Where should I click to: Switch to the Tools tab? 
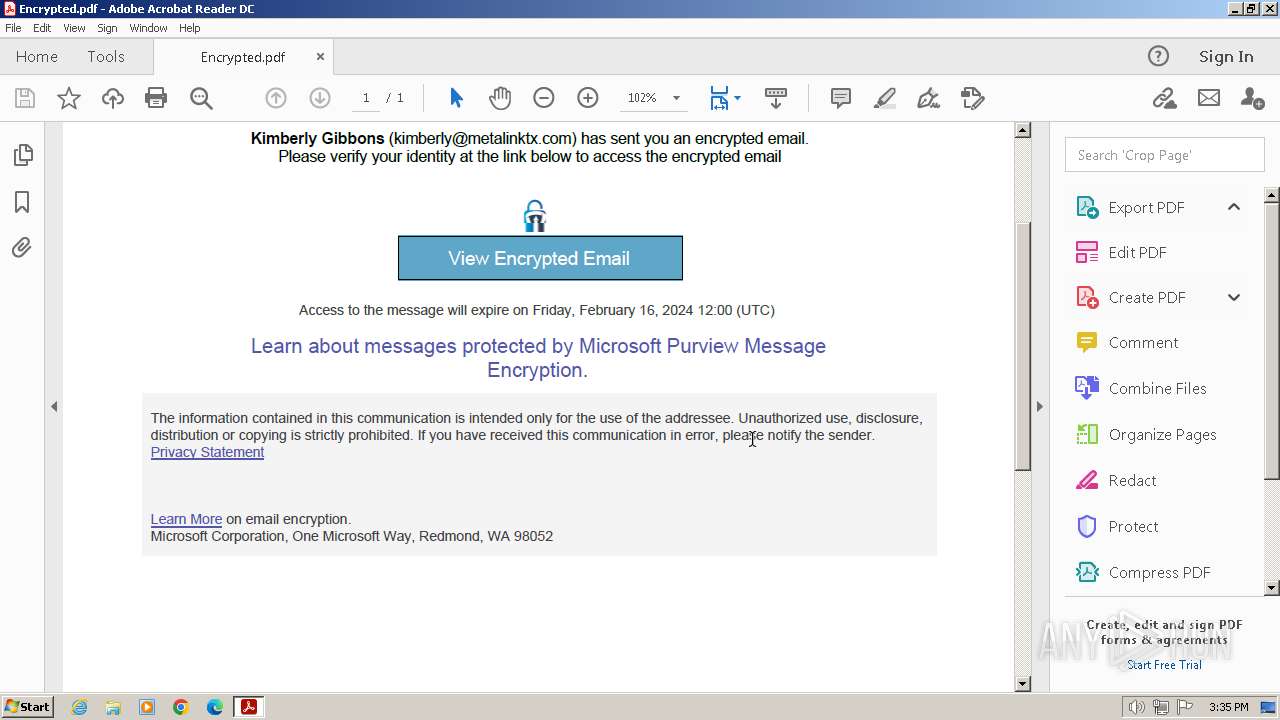pos(106,56)
